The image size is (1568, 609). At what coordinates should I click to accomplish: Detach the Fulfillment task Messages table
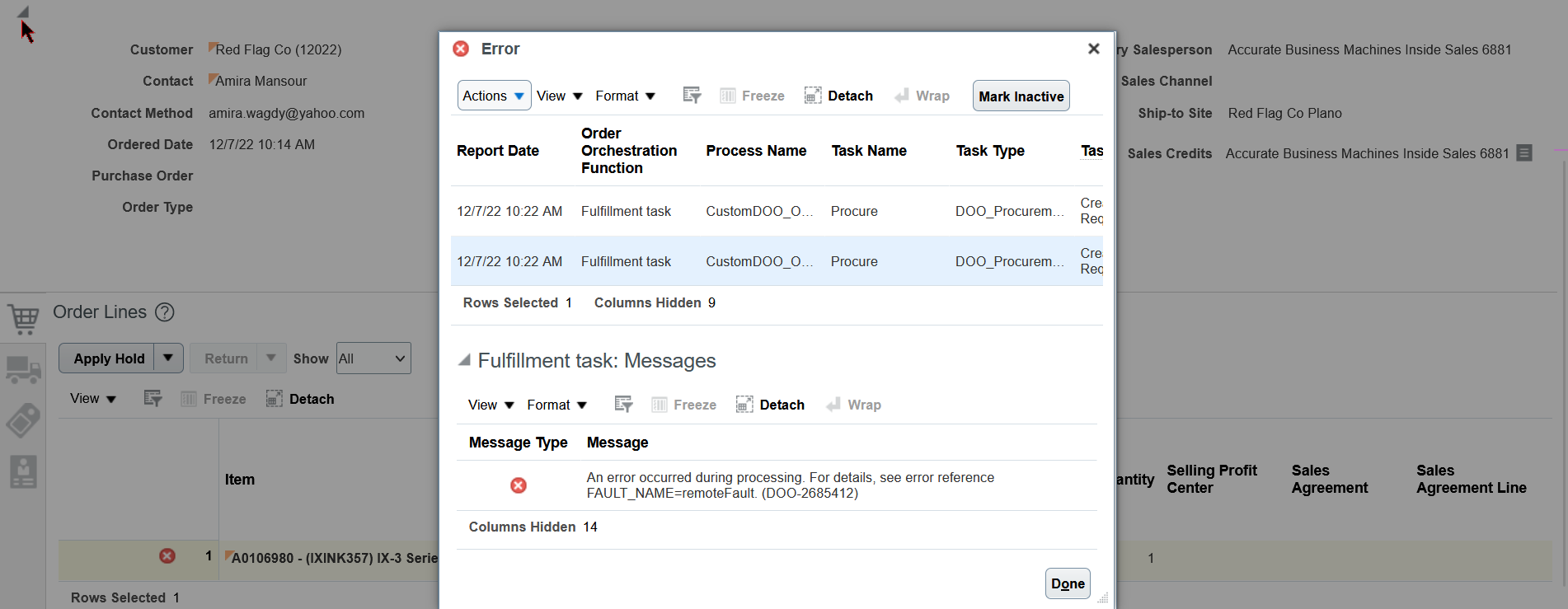(770, 405)
